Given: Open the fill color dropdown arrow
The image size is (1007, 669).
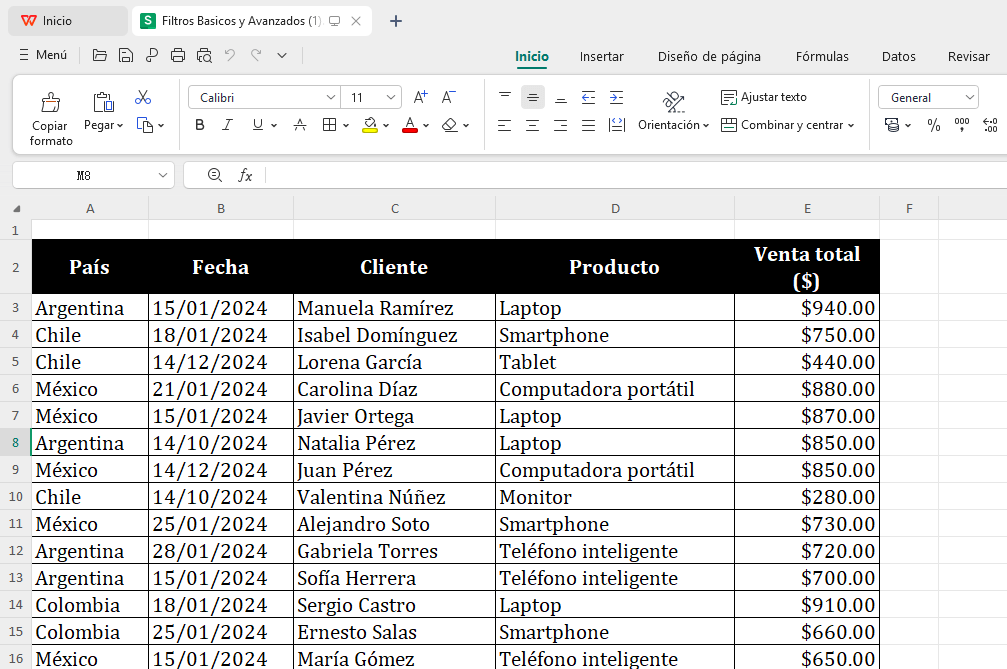Looking at the screenshot, I should 386,125.
